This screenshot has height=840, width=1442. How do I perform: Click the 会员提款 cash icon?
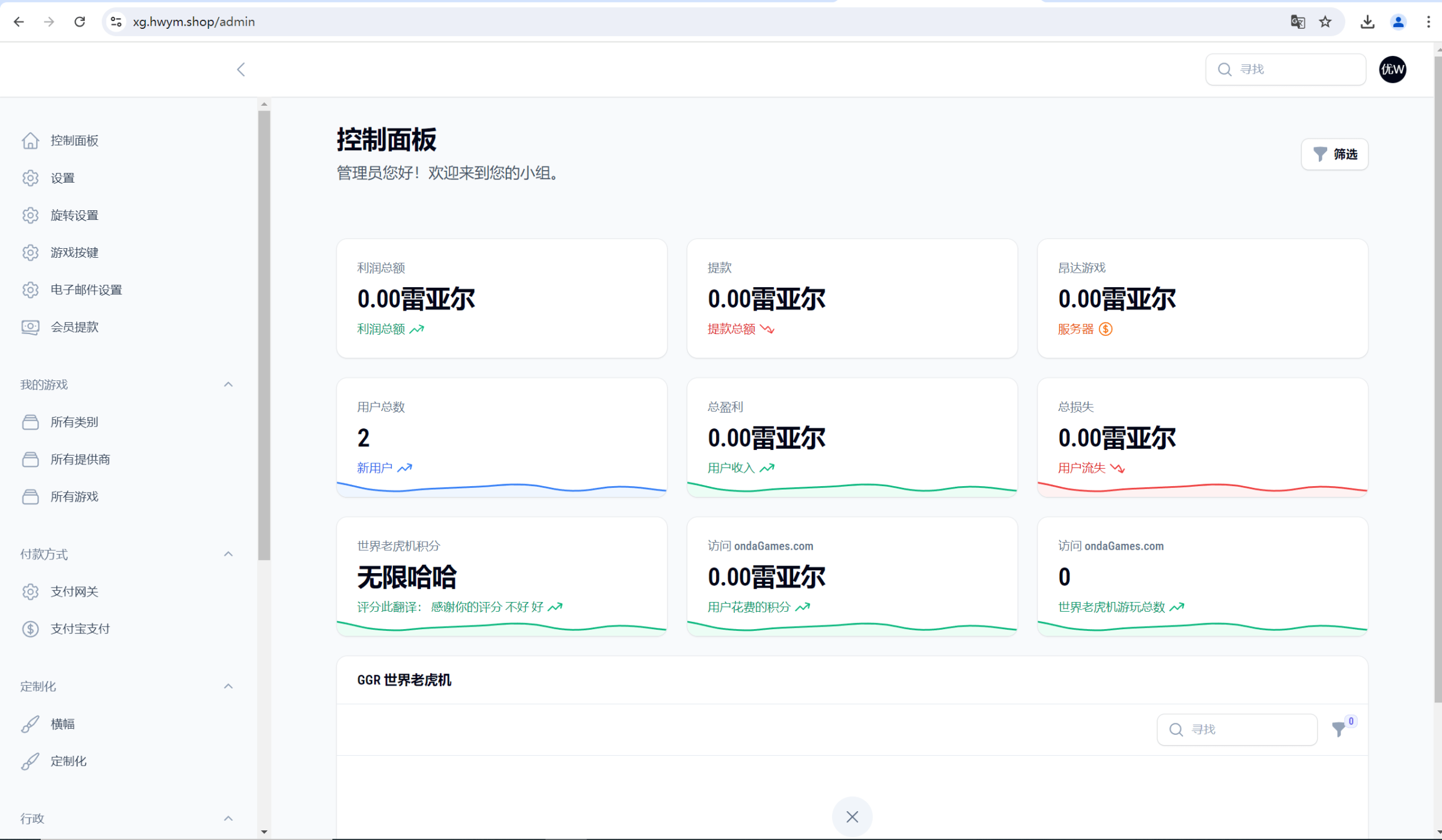click(30, 327)
